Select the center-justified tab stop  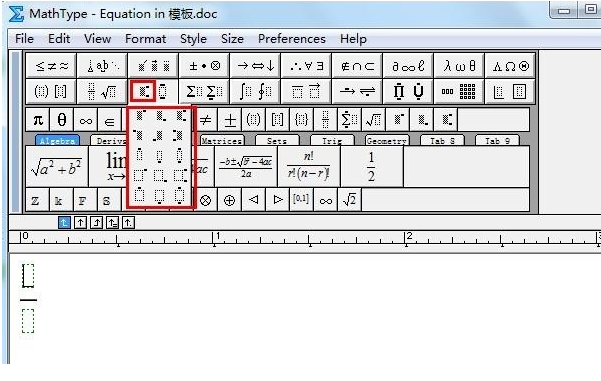click(80, 222)
